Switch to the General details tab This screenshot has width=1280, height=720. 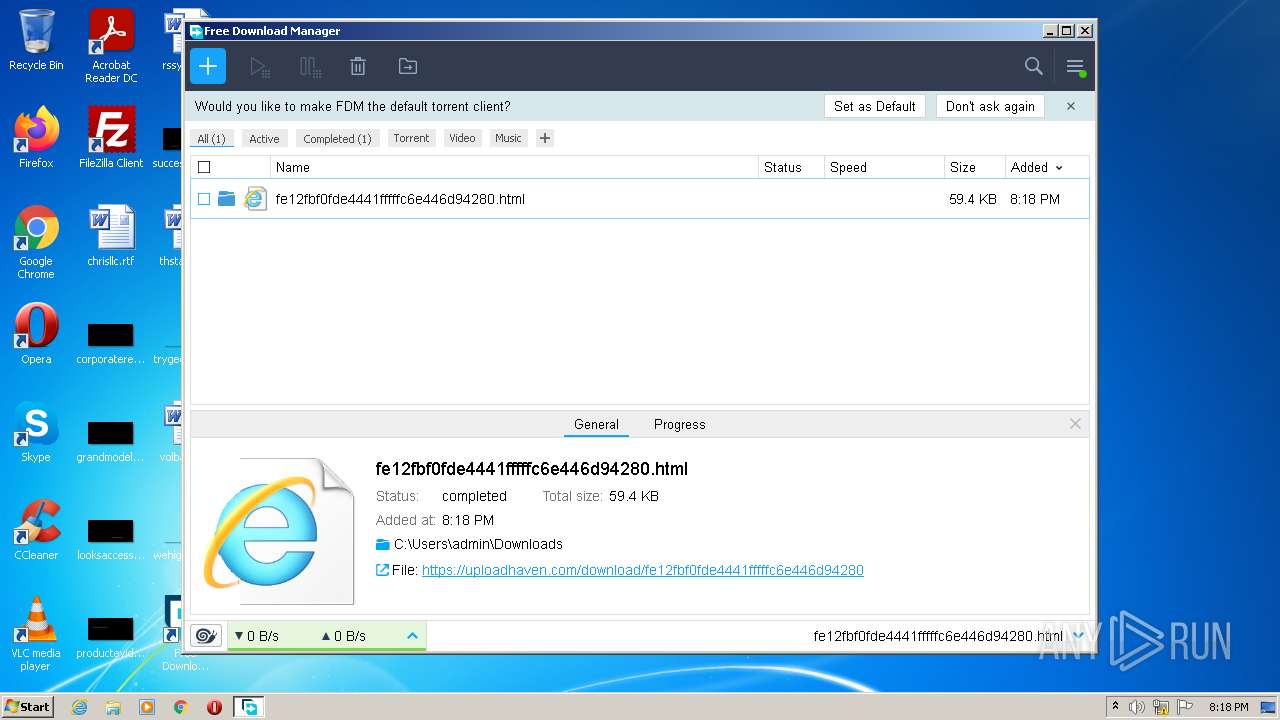596,424
